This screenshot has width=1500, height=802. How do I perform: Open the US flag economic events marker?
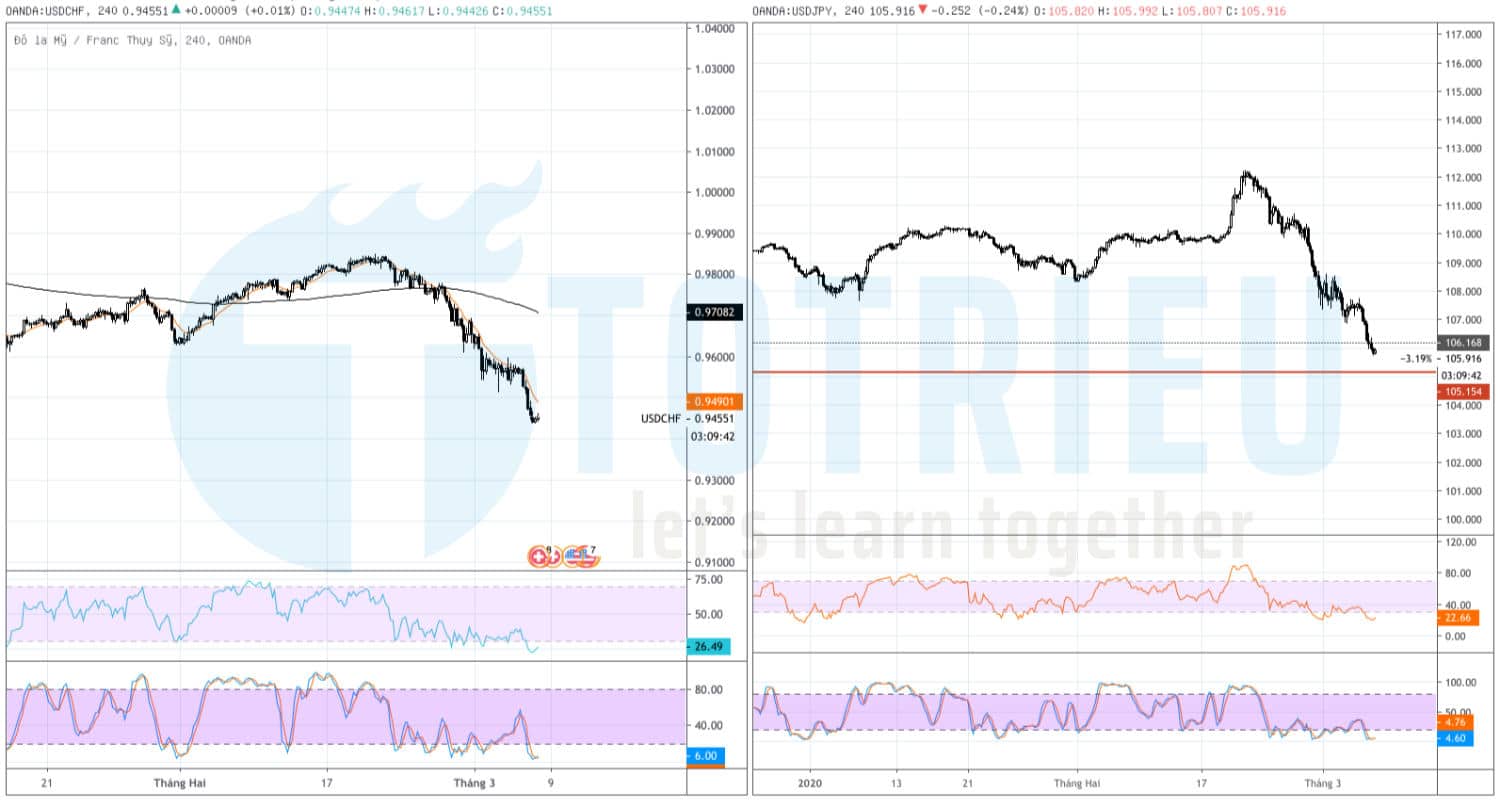(x=575, y=557)
